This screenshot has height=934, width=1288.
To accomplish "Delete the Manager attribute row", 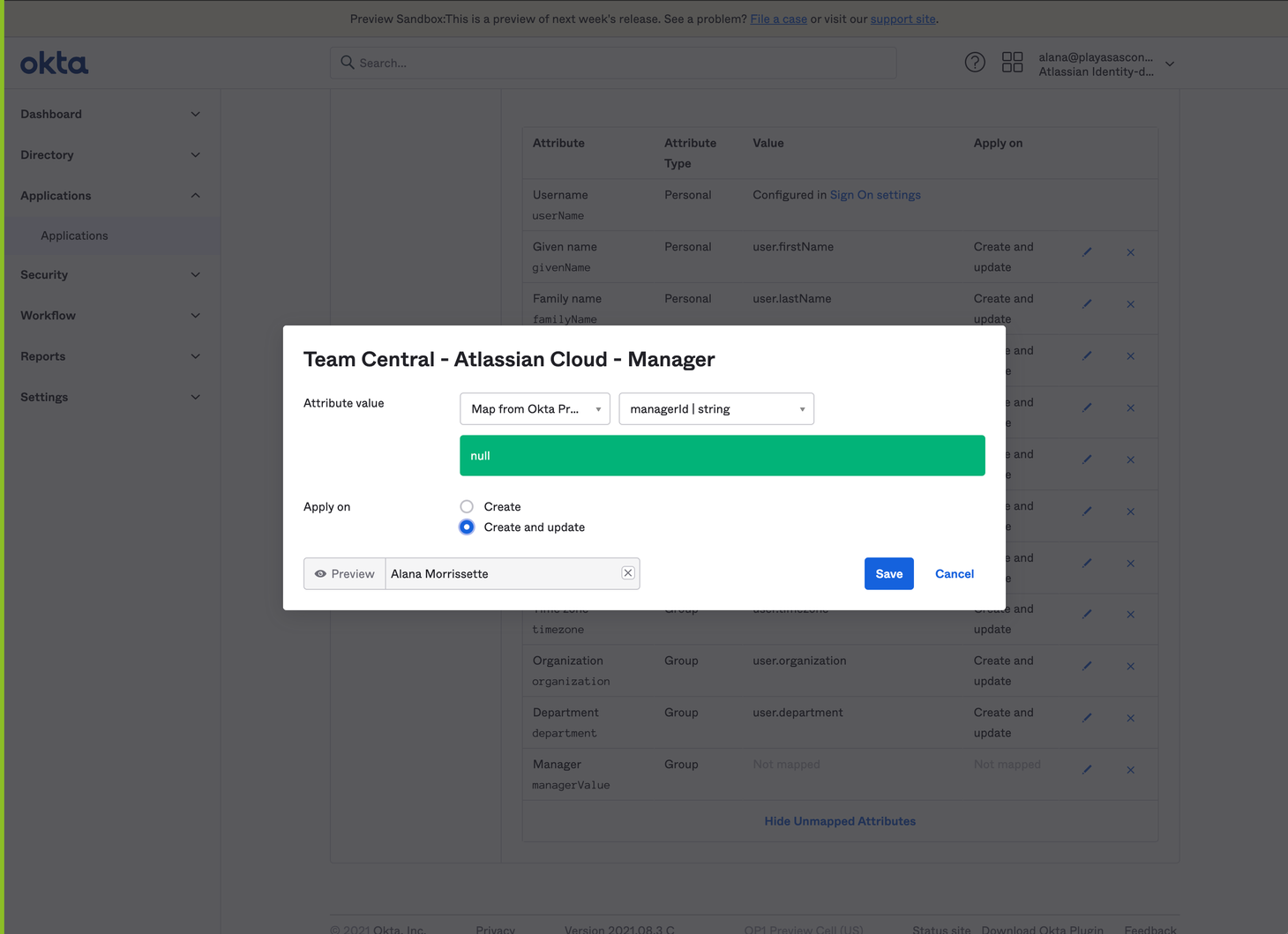I will [x=1130, y=770].
